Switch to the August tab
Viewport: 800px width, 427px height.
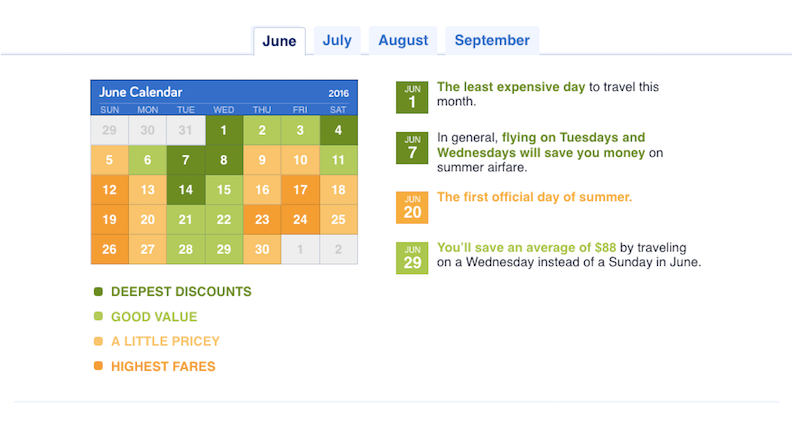coord(403,40)
